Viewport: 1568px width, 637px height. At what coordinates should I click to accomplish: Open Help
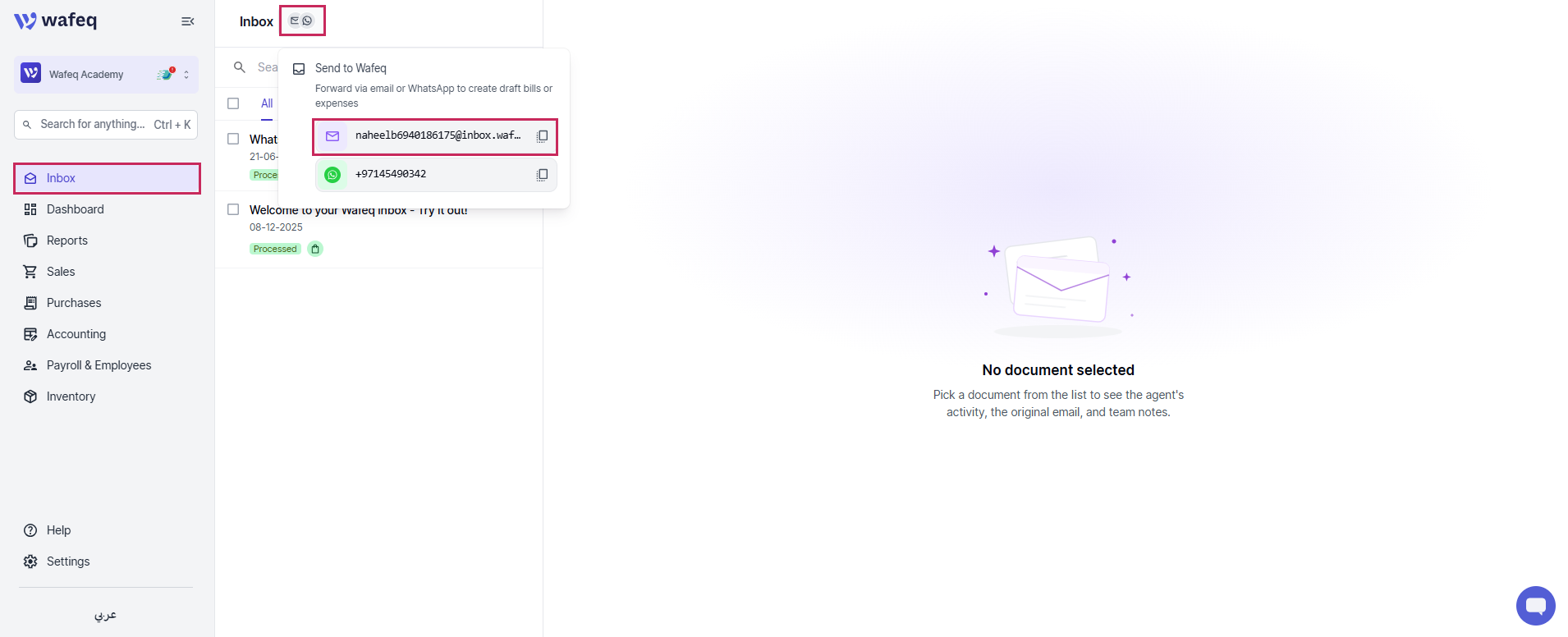pyautogui.click(x=58, y=530)
